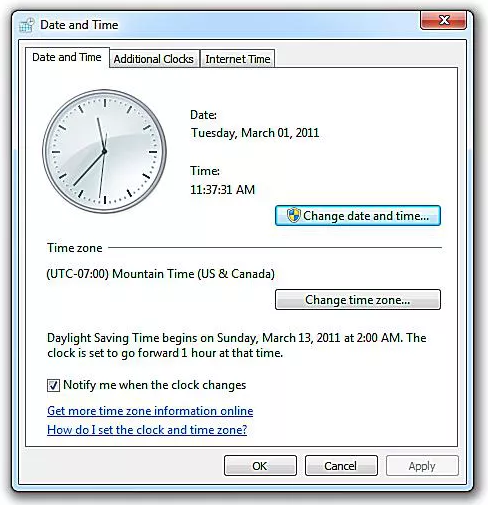Click the Apply button

[x=422, y=466]
